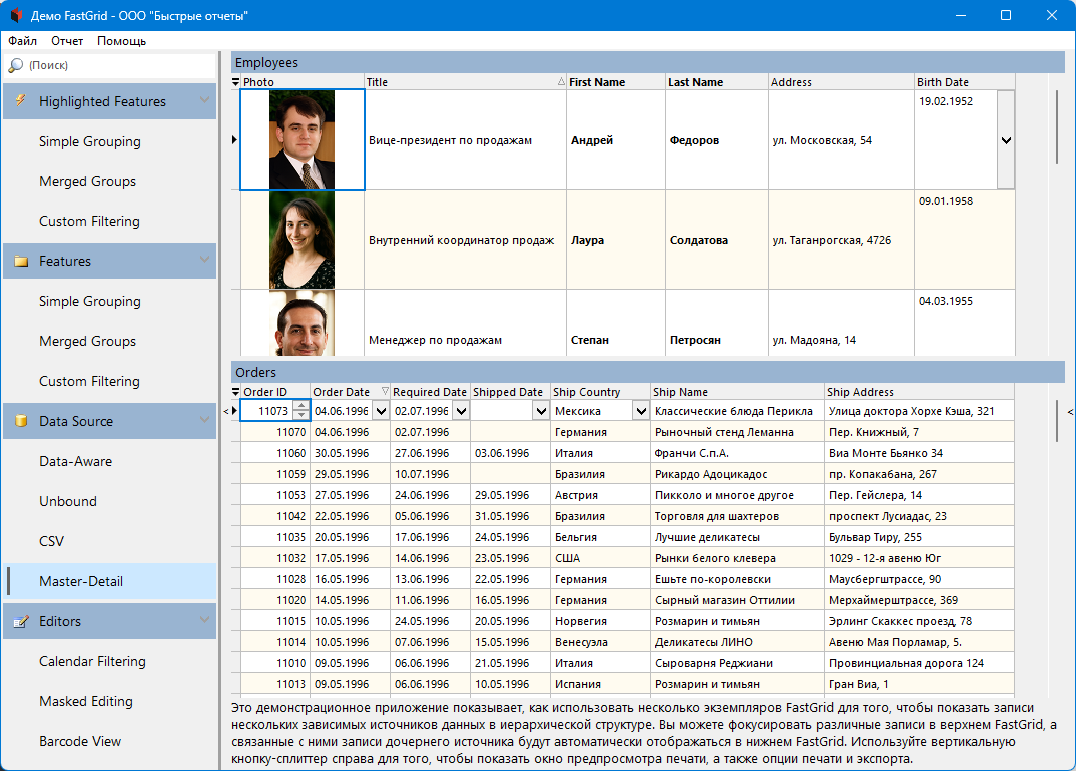The width and height of the screenshot is (1076, 771).
Task: Open the Employees grid menu icon
Action: click(x=236, y=82)
